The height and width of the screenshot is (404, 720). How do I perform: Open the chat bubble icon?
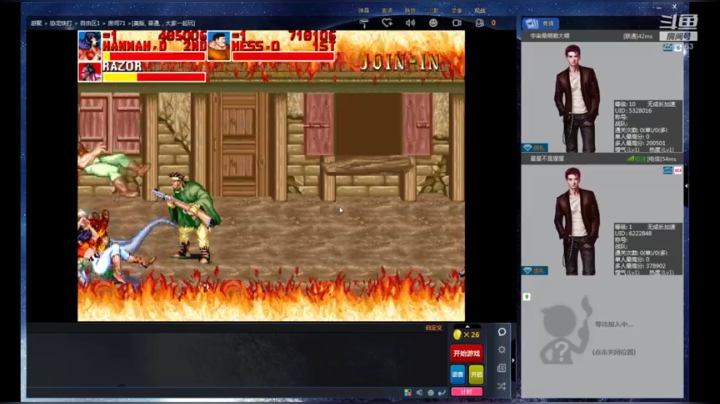tap(502, 331)
